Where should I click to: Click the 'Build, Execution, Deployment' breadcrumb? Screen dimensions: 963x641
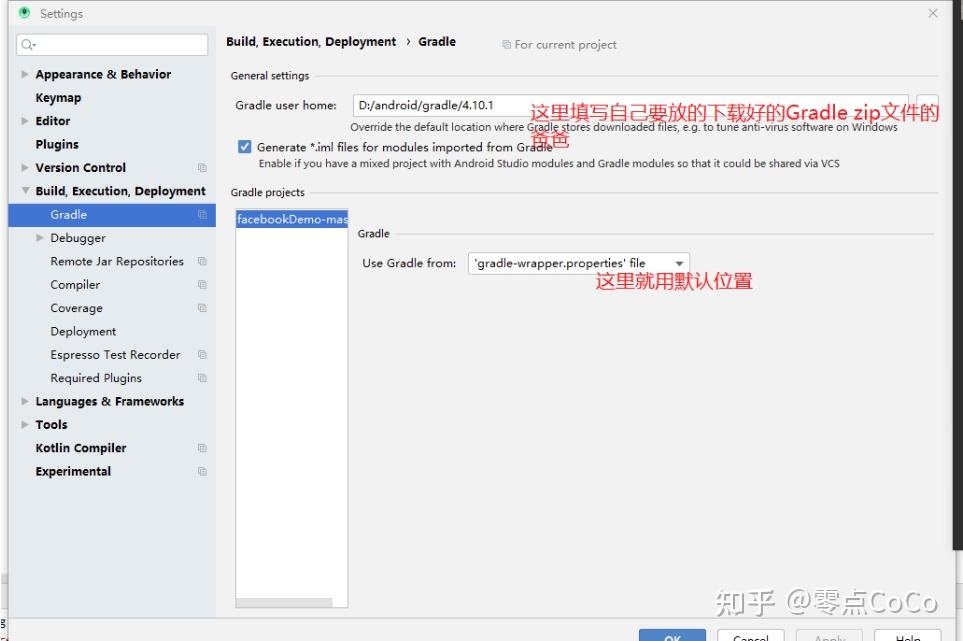[x=311, y=41]
